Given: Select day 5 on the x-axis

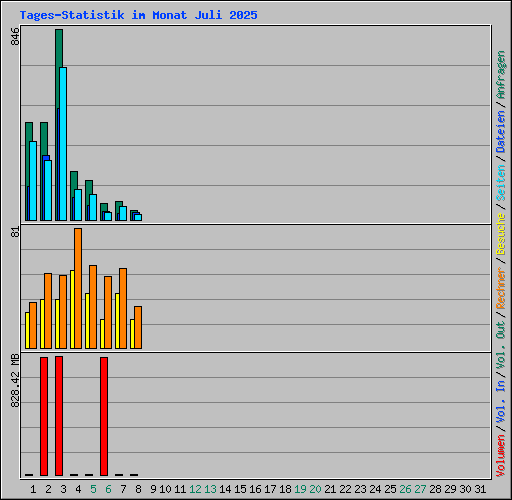Looking at the screenshot, I should pyautogui.click(x=93, y=489).
